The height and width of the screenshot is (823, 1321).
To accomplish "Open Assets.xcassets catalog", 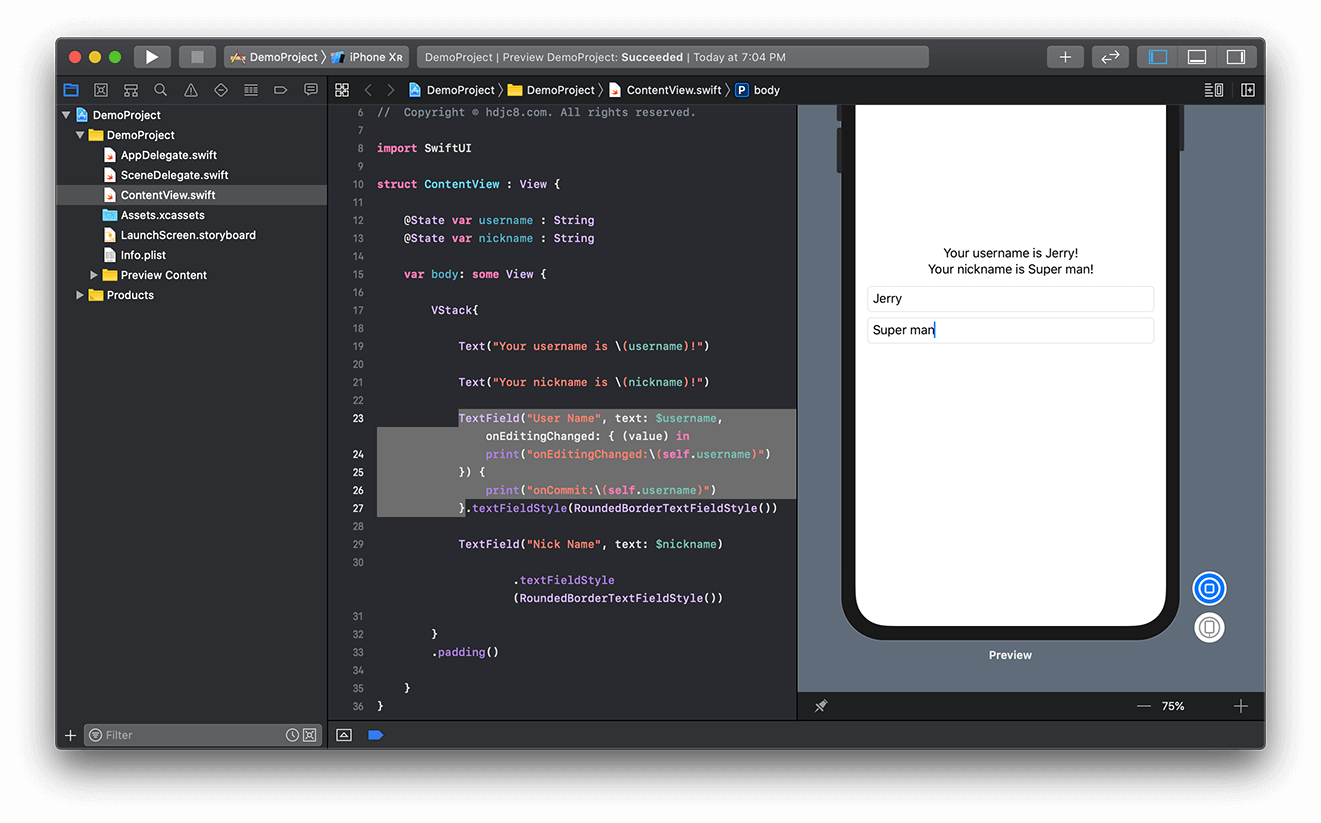I will click(162, 215).
